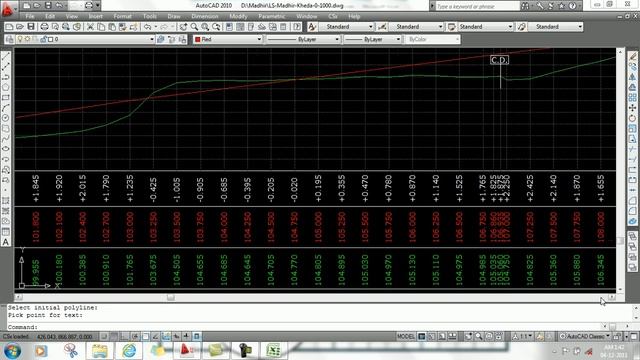Open the File menu

(30, 16)
